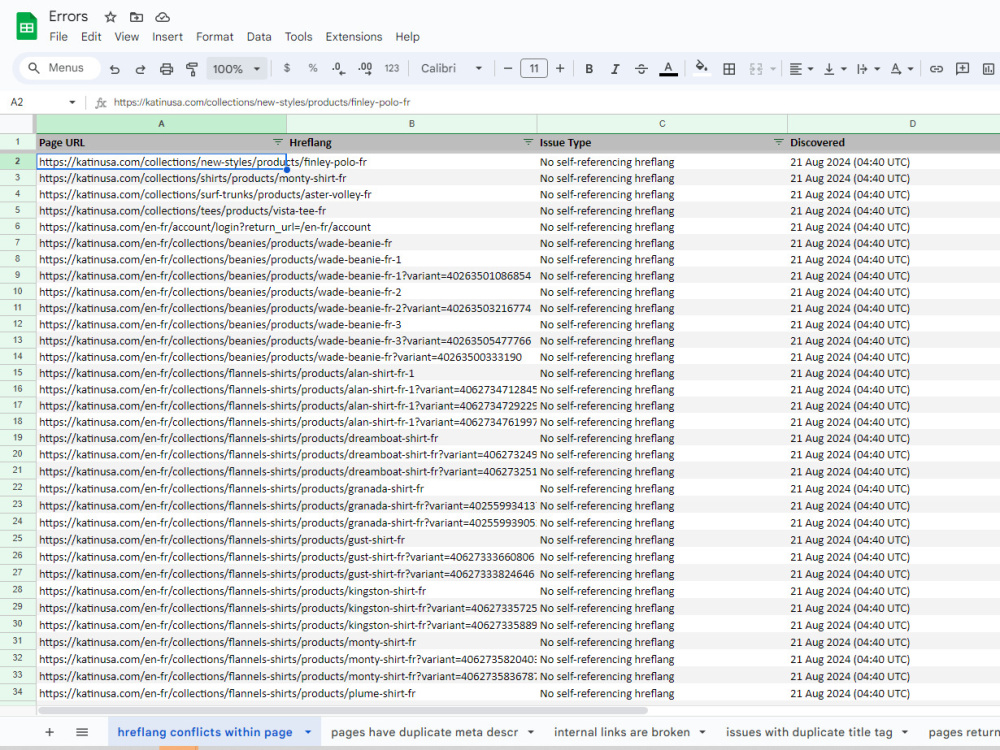Toggle italic formatting
Image resolution: width=1000 pixels, height=750 pixels.
coord(615,69)
